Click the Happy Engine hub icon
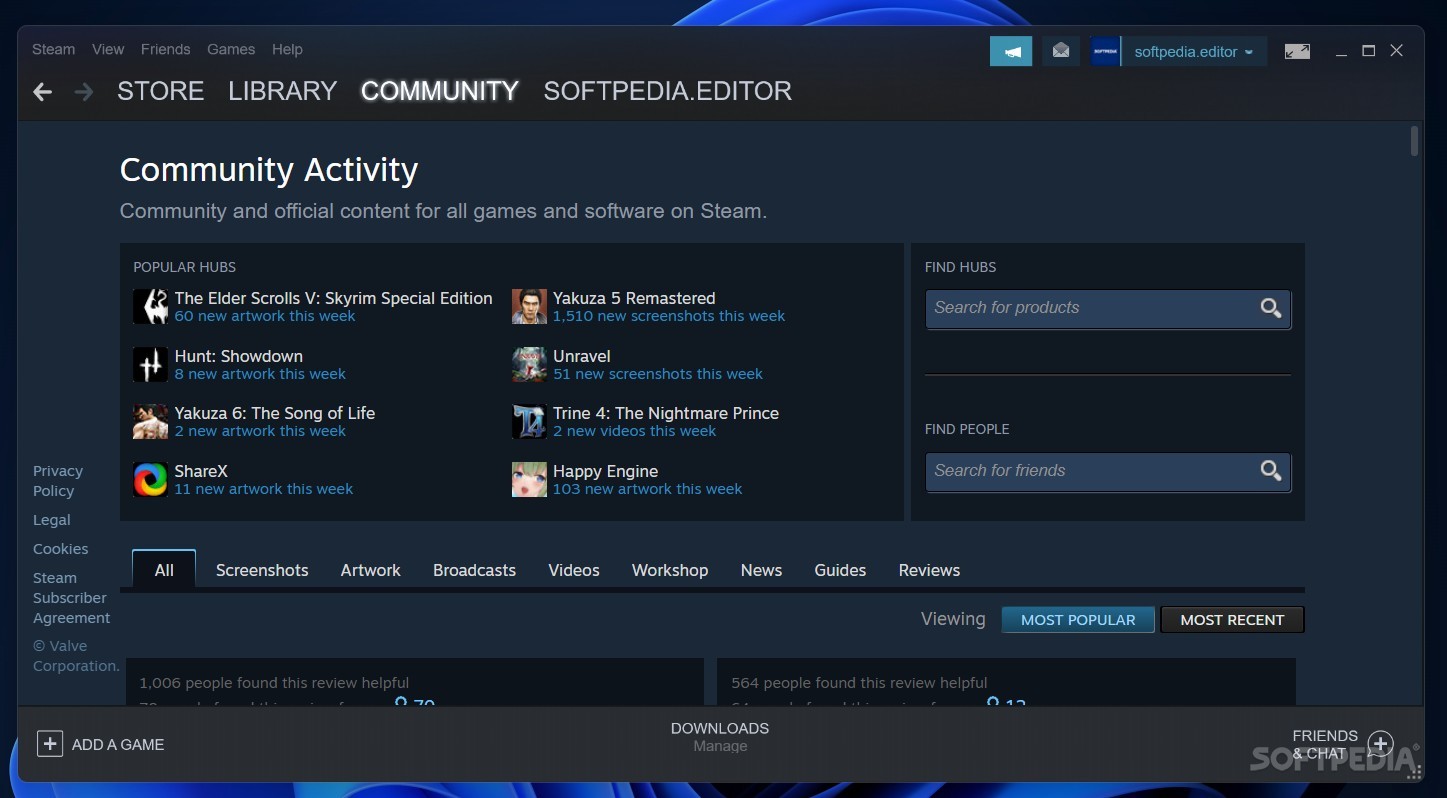Image resolution: width=1447 pixels, height=798 pixels. coord(530,479)
